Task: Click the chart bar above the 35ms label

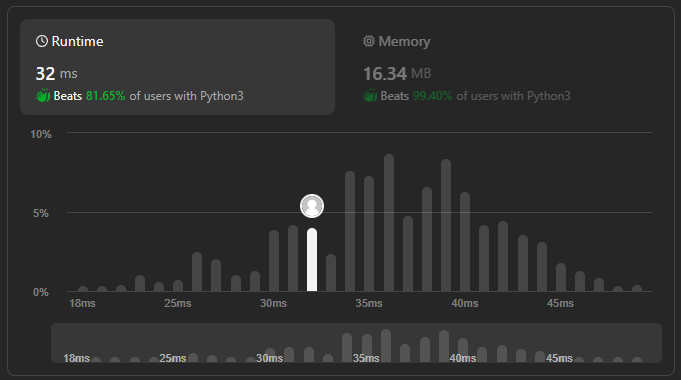Action: click(x=369, y=234)
